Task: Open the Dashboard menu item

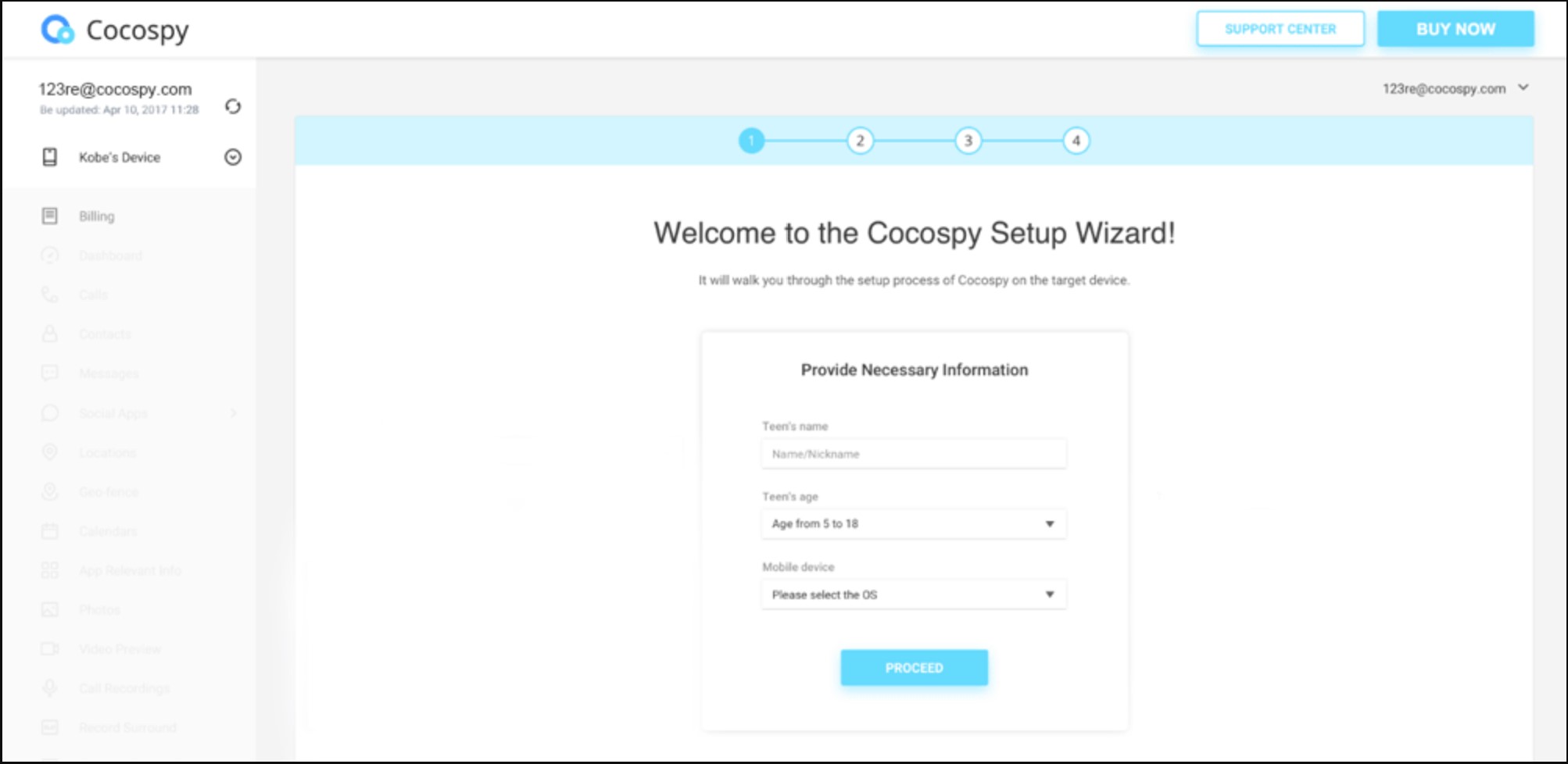Action: point(110,255)
